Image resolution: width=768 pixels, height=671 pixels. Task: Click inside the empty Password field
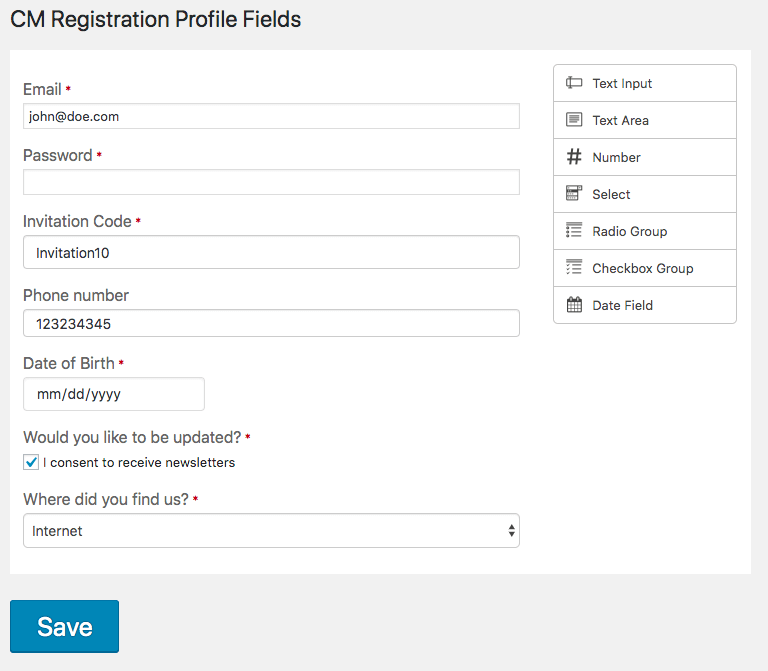[x=271, y=182]
